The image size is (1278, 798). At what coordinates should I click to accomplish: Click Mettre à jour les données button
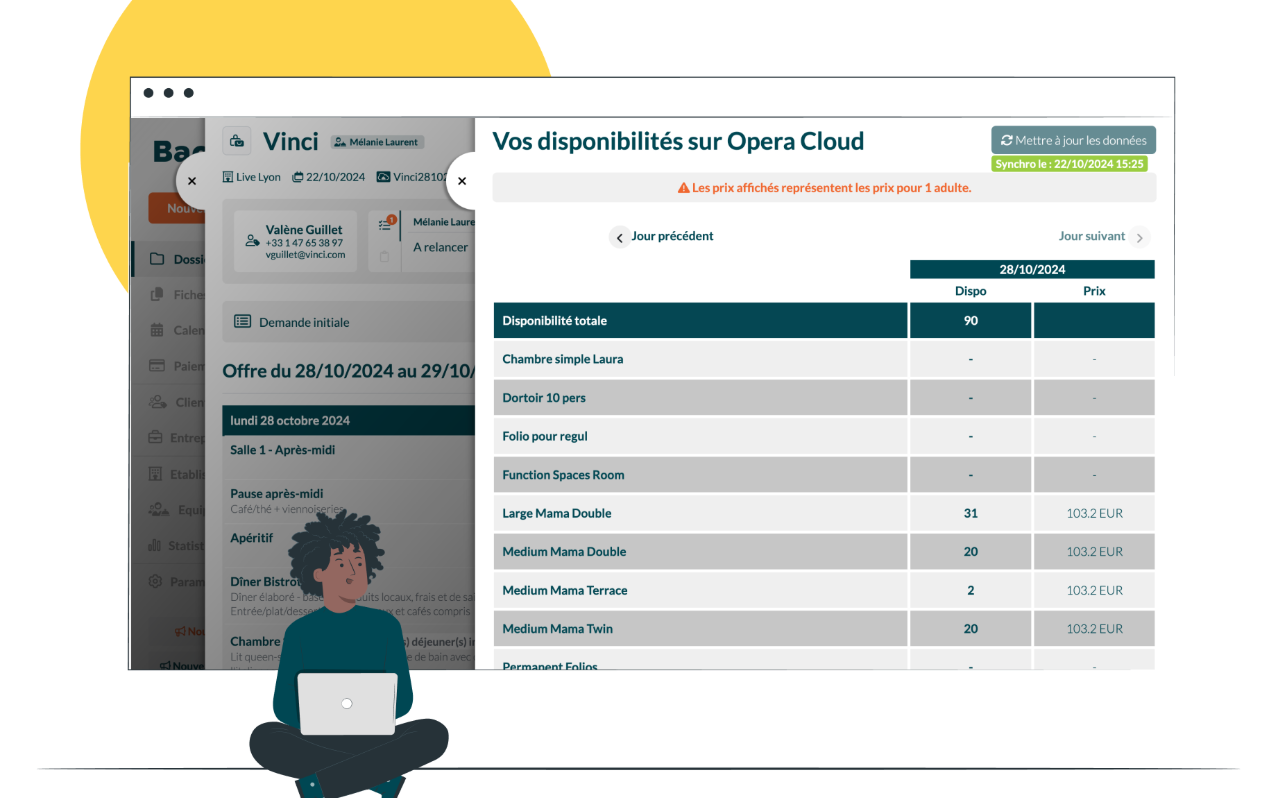click(x=1074, y=141)
